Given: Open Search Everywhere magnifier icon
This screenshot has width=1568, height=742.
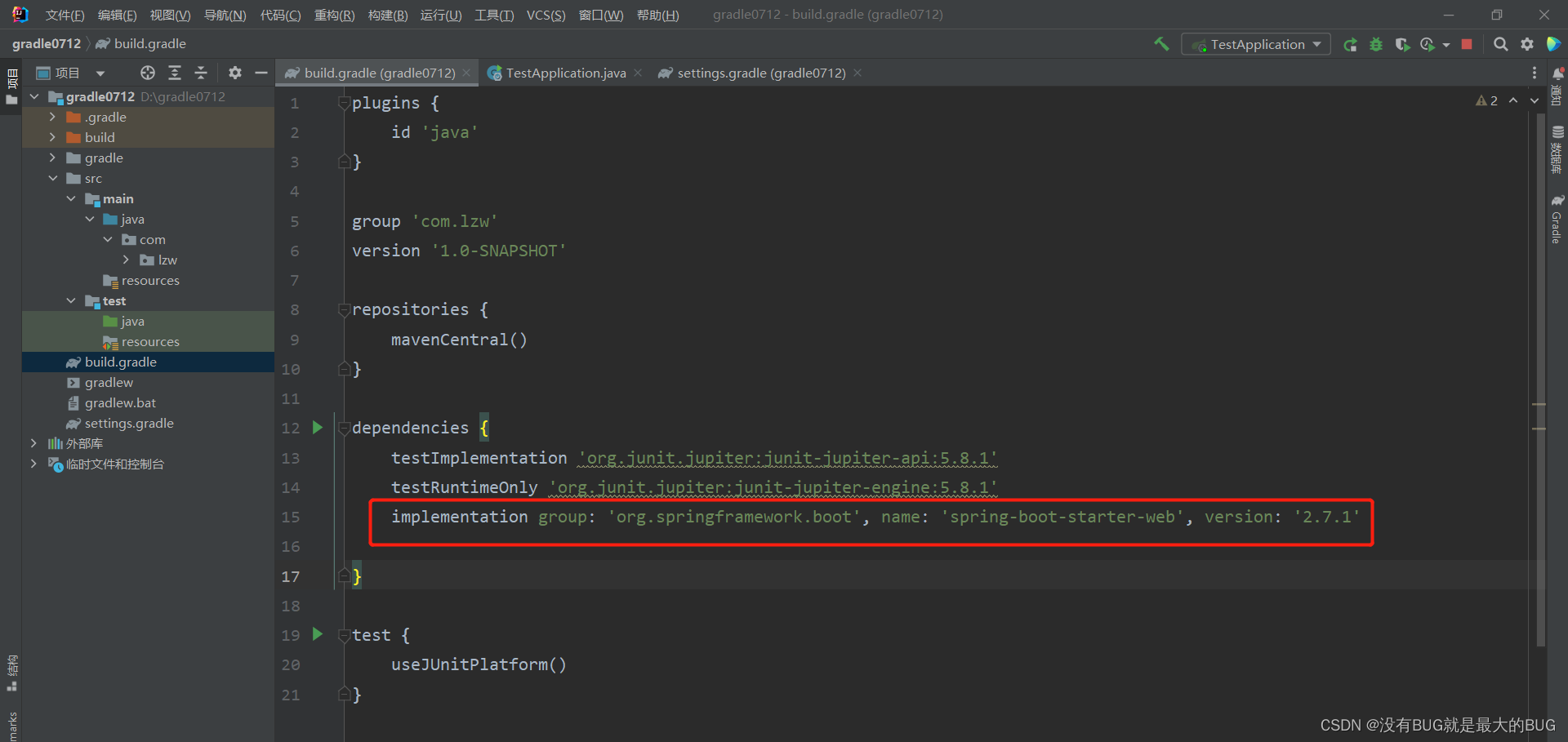Looking at the screenshot, I should (x=1500, y=45).
